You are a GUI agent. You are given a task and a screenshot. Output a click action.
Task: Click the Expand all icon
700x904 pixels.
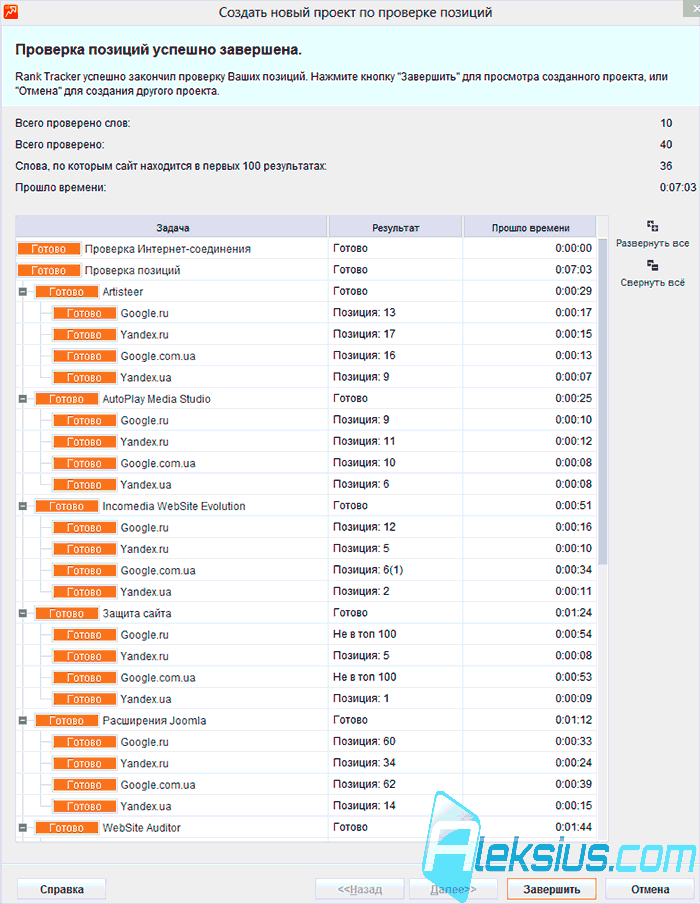click(x=652, y=226)
